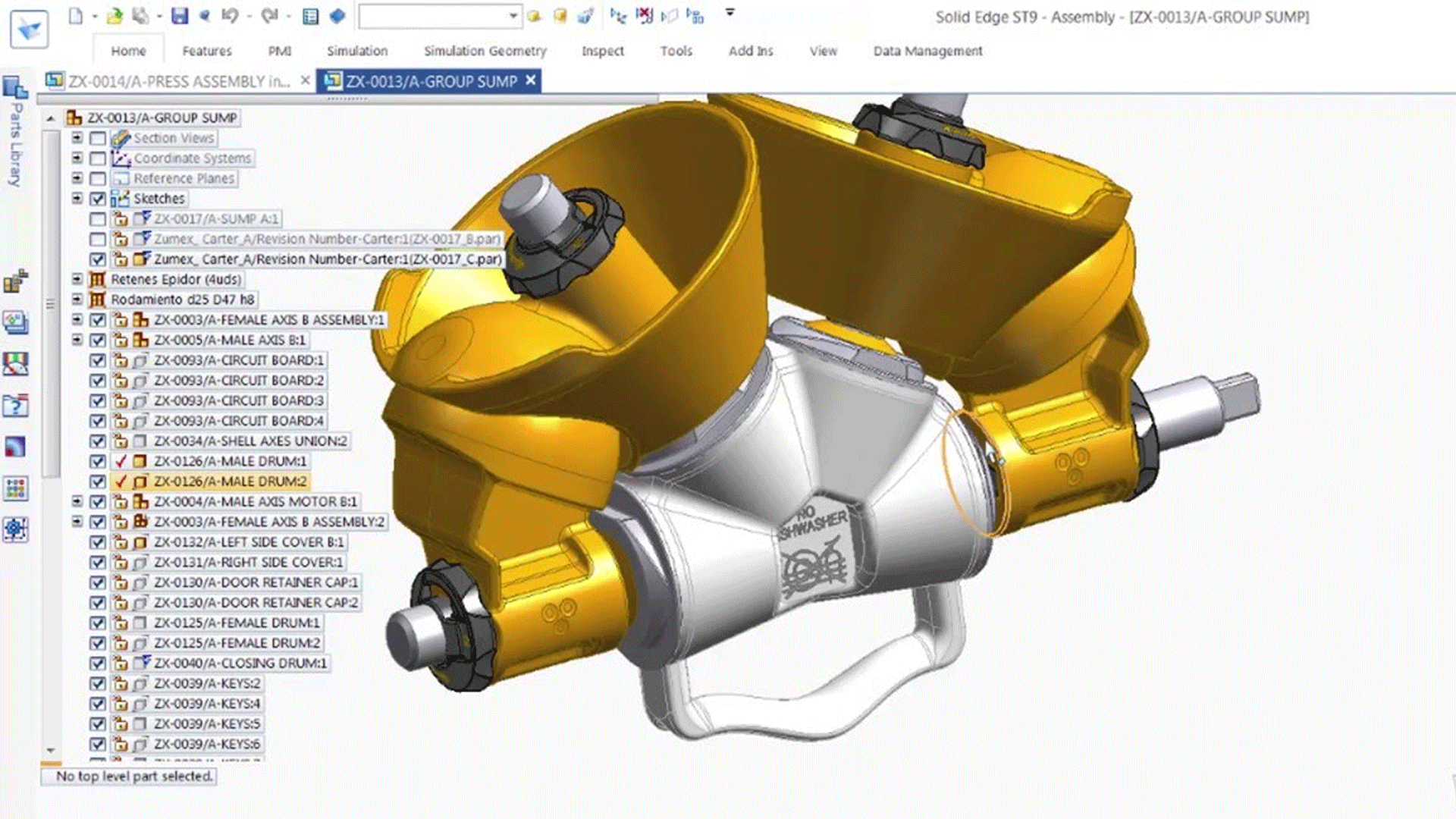1456x819 pixels.
Task: Expand ZX-0003/A-FEMALE AXIS B ASSEMBLY:1
Action: [x=77, y=319]
